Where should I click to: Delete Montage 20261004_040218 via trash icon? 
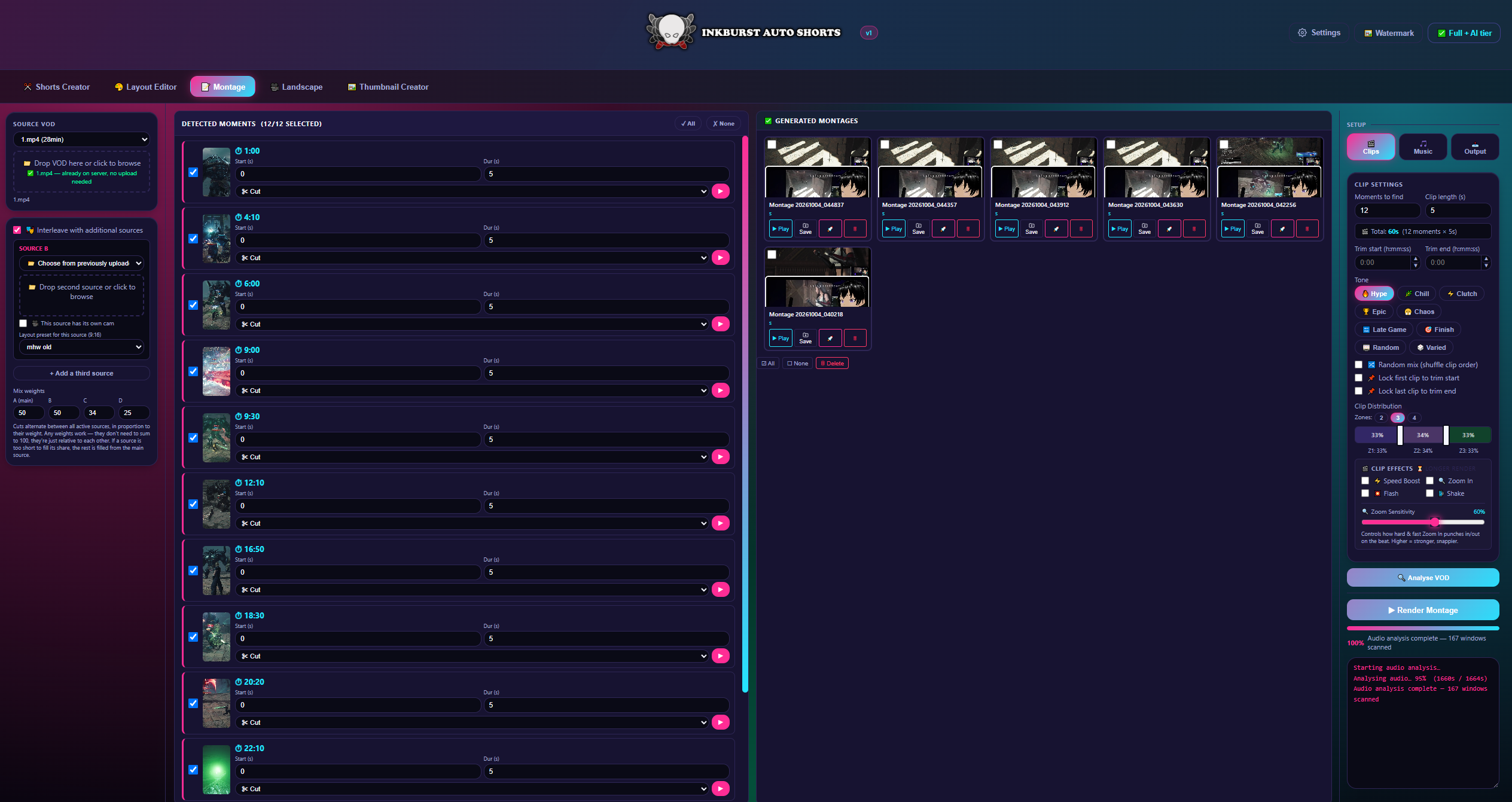[855, 339]
